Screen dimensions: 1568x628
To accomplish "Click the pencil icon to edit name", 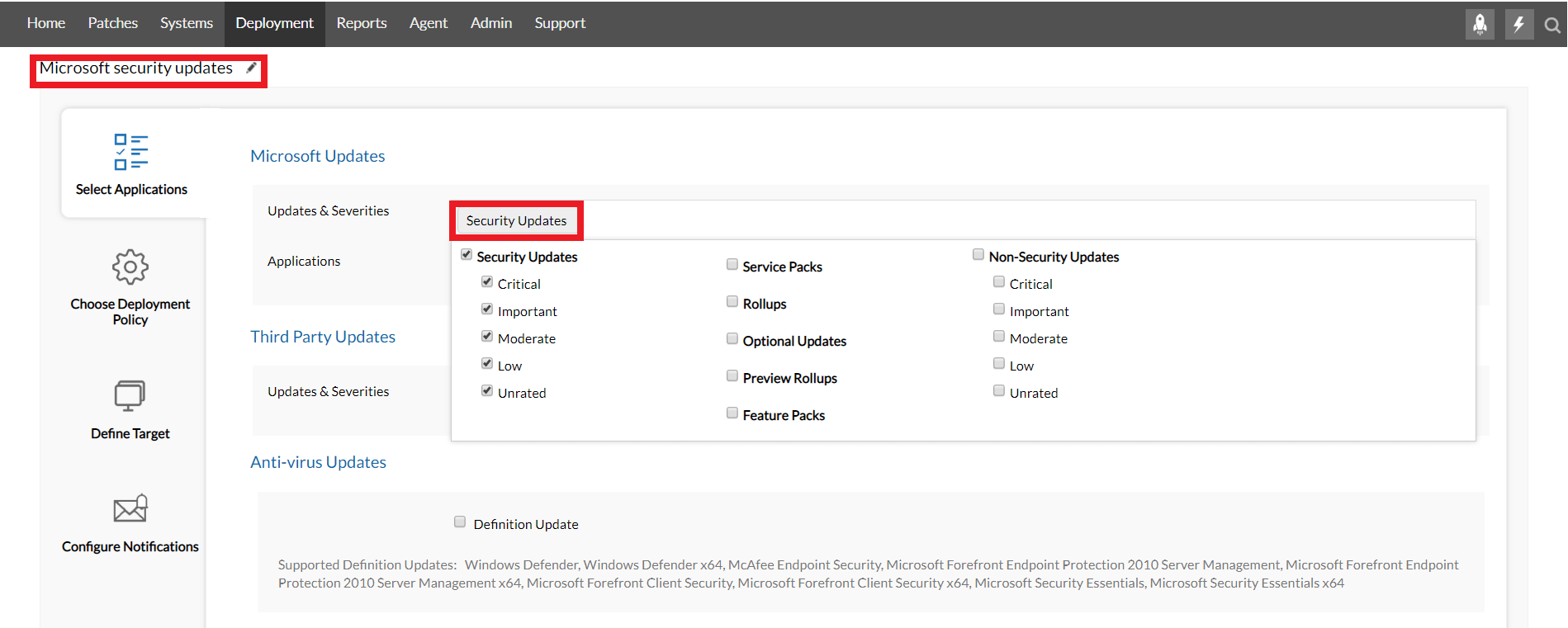I will coord(252,68).
